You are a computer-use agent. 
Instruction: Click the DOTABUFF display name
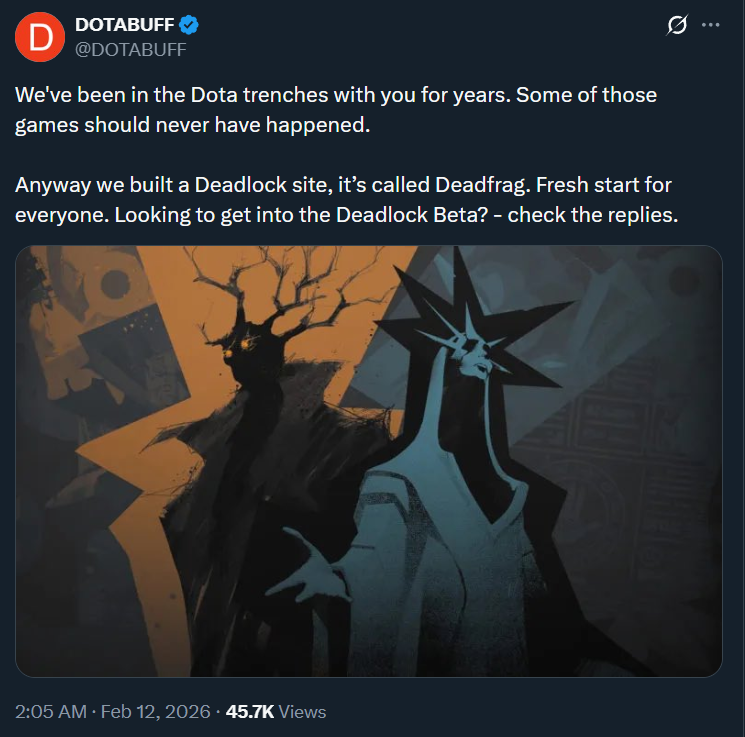(x=124, y=25)
